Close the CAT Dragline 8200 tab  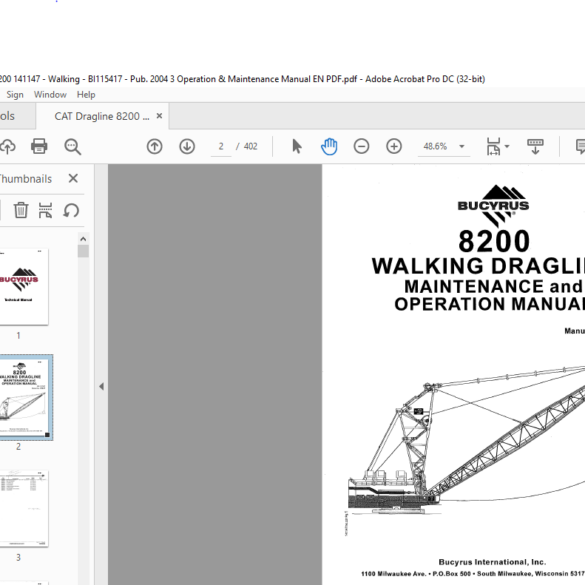pos(159,116)
